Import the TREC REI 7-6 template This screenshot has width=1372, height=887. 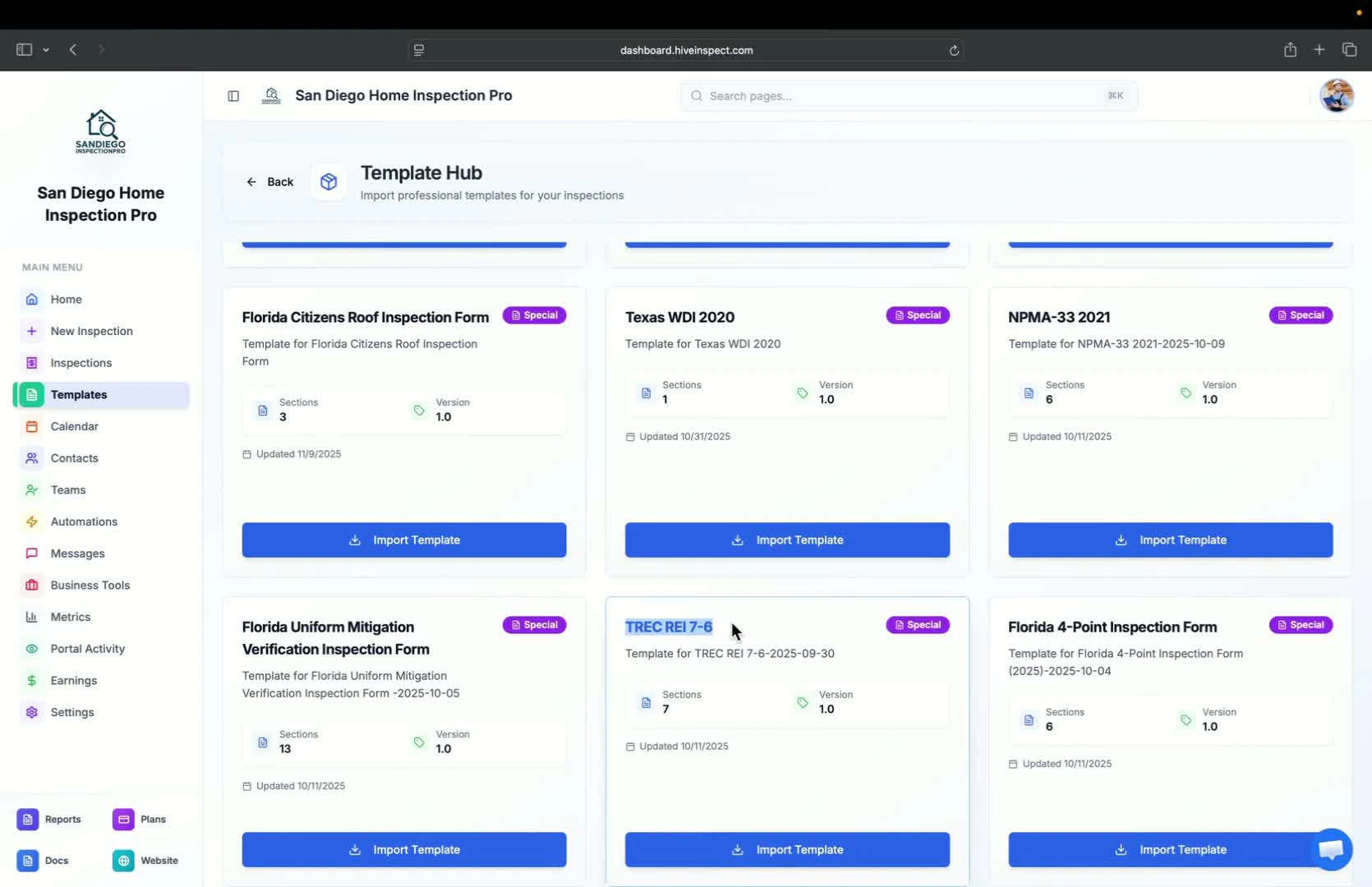pos(786,849)
